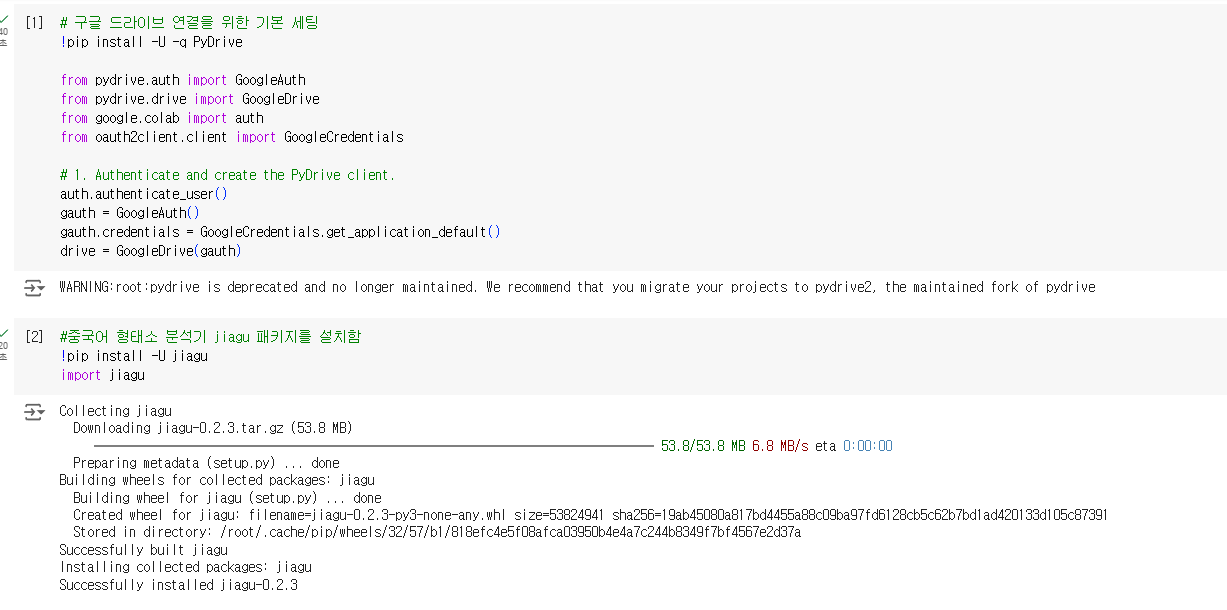Click the green checkmark beside cell 1
The height and width of the screenshot is (610, 1227).
tap(4, 19)
